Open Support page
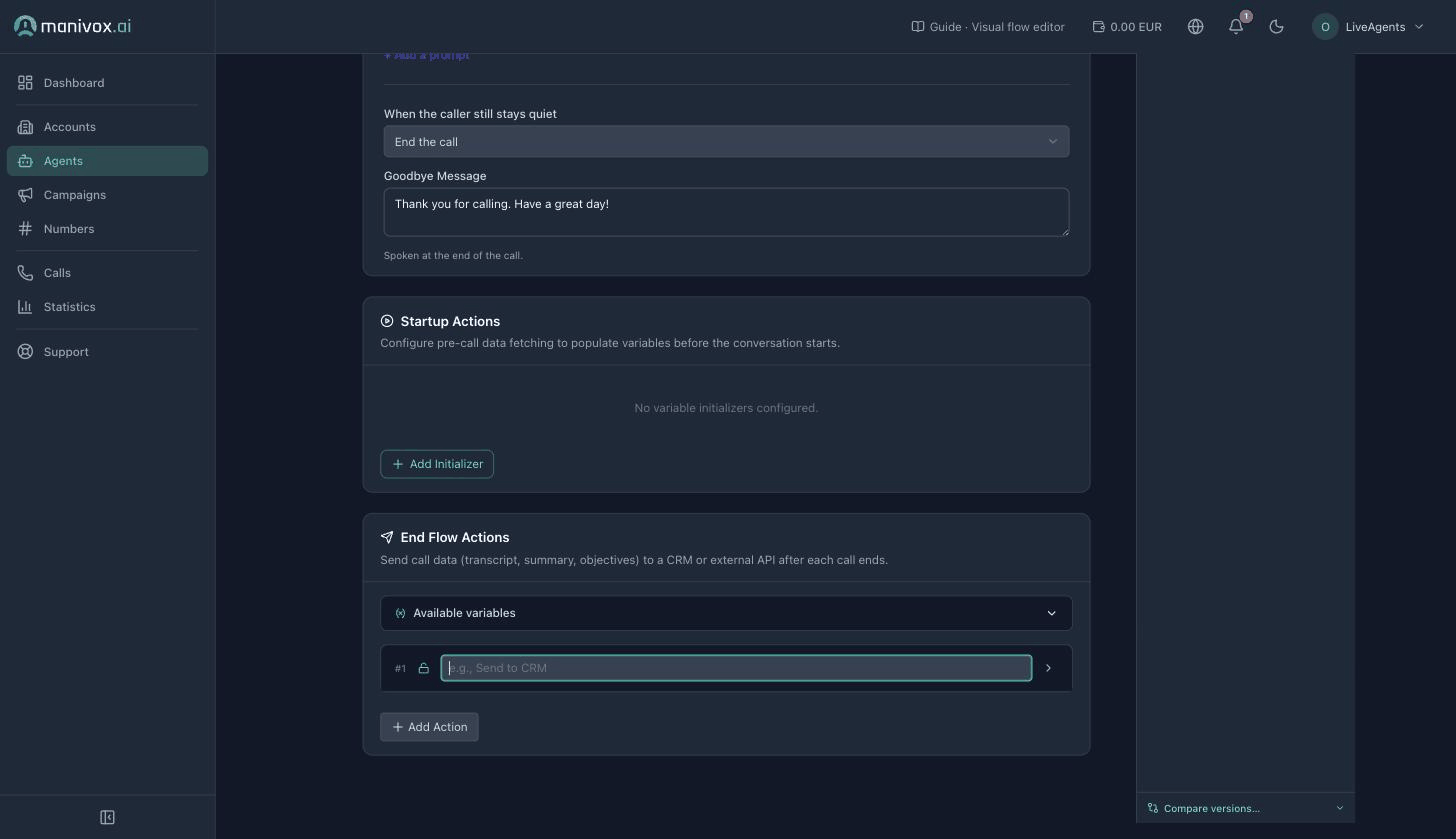The height and width of the screenshot is (839, 1456). (107, 352)
